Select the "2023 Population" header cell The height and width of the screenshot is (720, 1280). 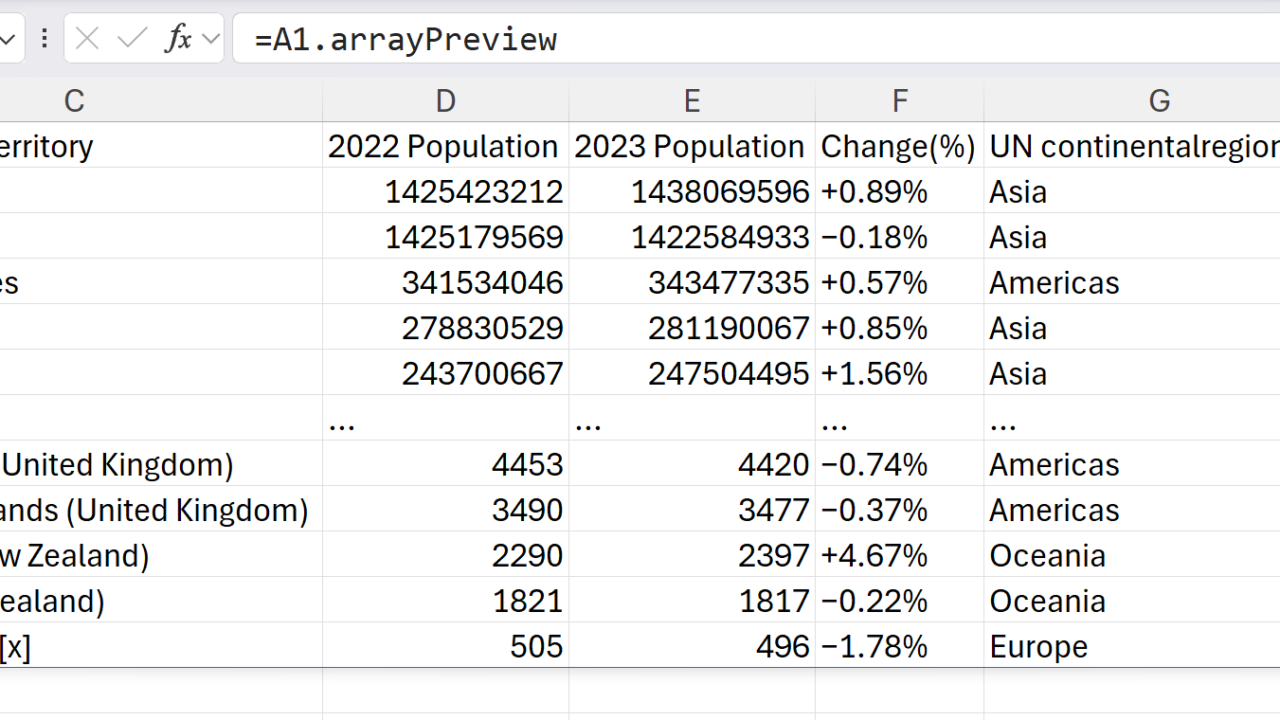coord(690,147)
